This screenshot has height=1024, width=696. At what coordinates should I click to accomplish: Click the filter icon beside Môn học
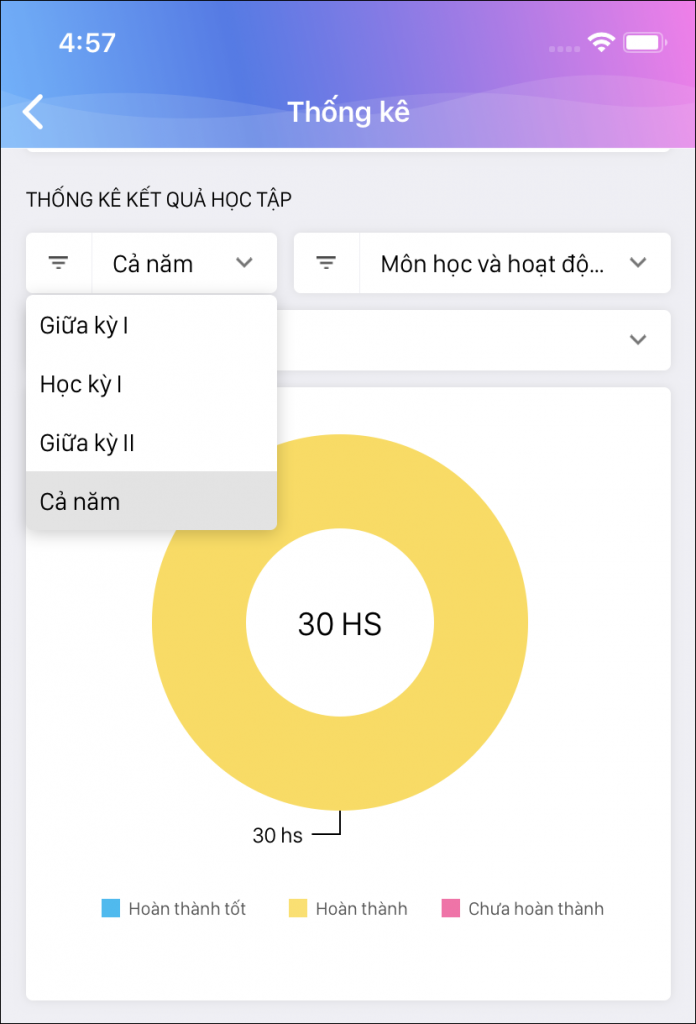coord(326,263)
